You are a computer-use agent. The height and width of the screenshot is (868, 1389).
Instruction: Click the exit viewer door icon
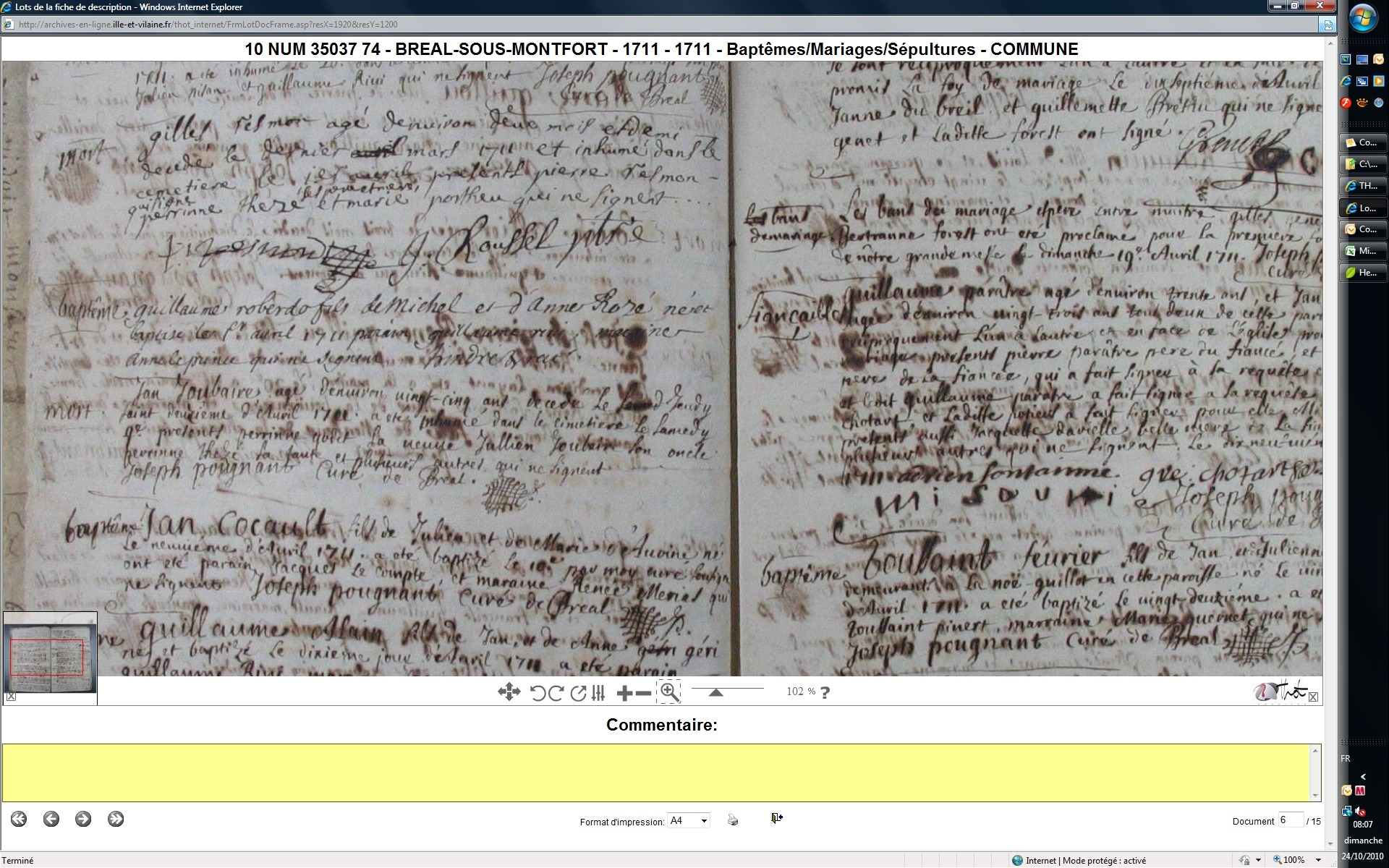(x=776, y=818)
